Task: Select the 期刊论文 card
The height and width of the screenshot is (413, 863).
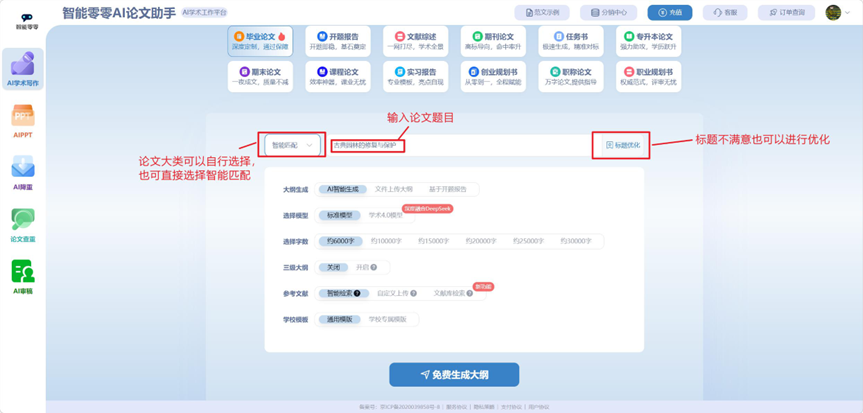Action: click(493, 41)
